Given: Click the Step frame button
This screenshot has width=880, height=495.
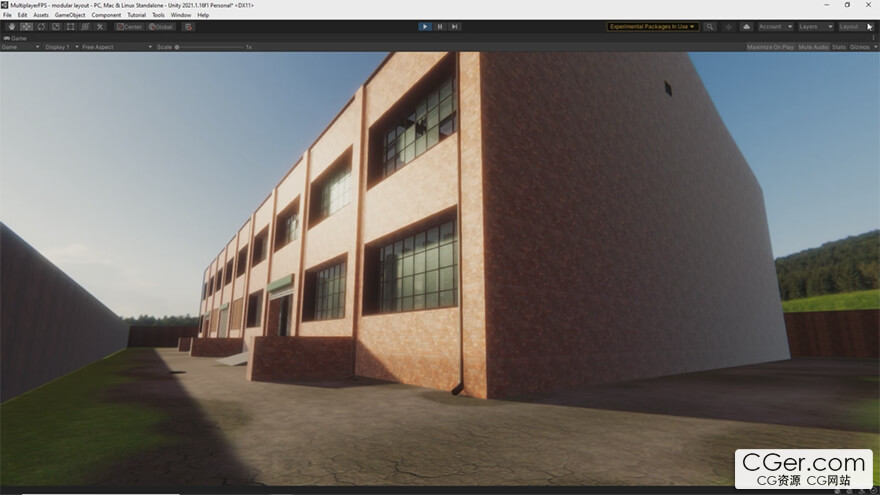Looking at the screenshot, I should 455,27.
